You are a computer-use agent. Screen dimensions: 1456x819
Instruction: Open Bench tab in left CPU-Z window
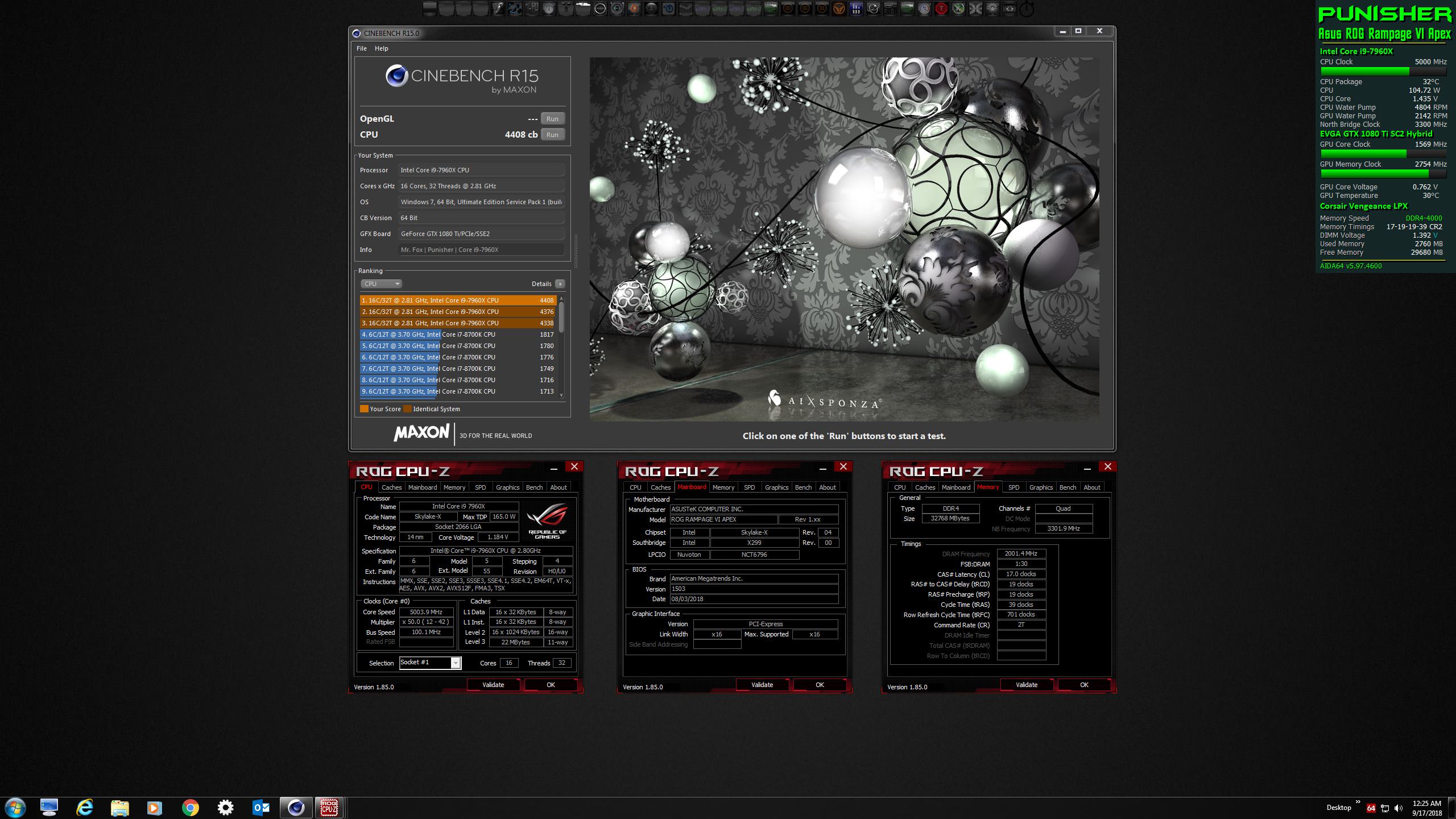point(534,487)
